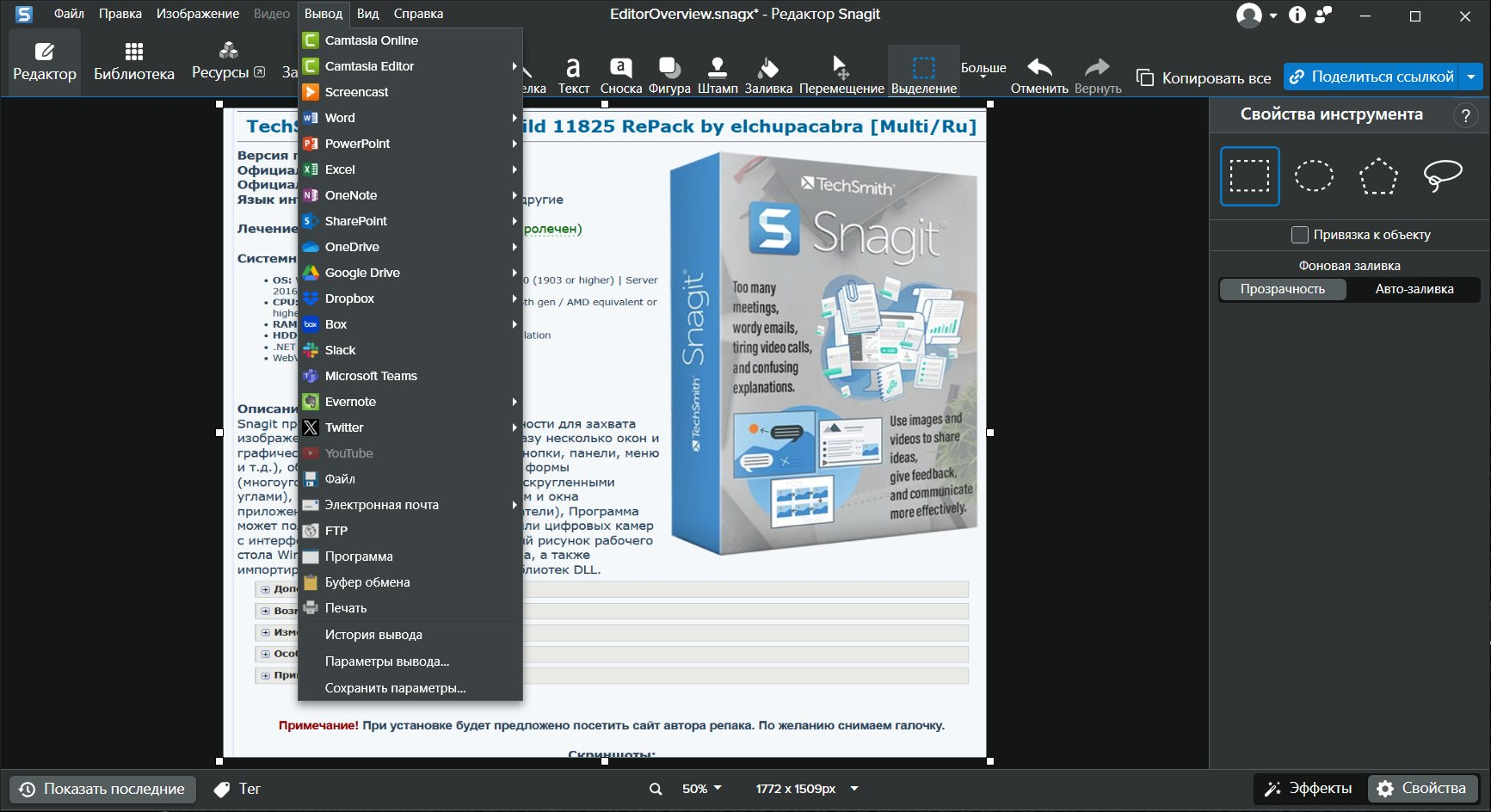The width and height of the screenshot is (1491, 812).
Task: Click the Поделиться ссылкой button
Action: tap(1372, 77)
